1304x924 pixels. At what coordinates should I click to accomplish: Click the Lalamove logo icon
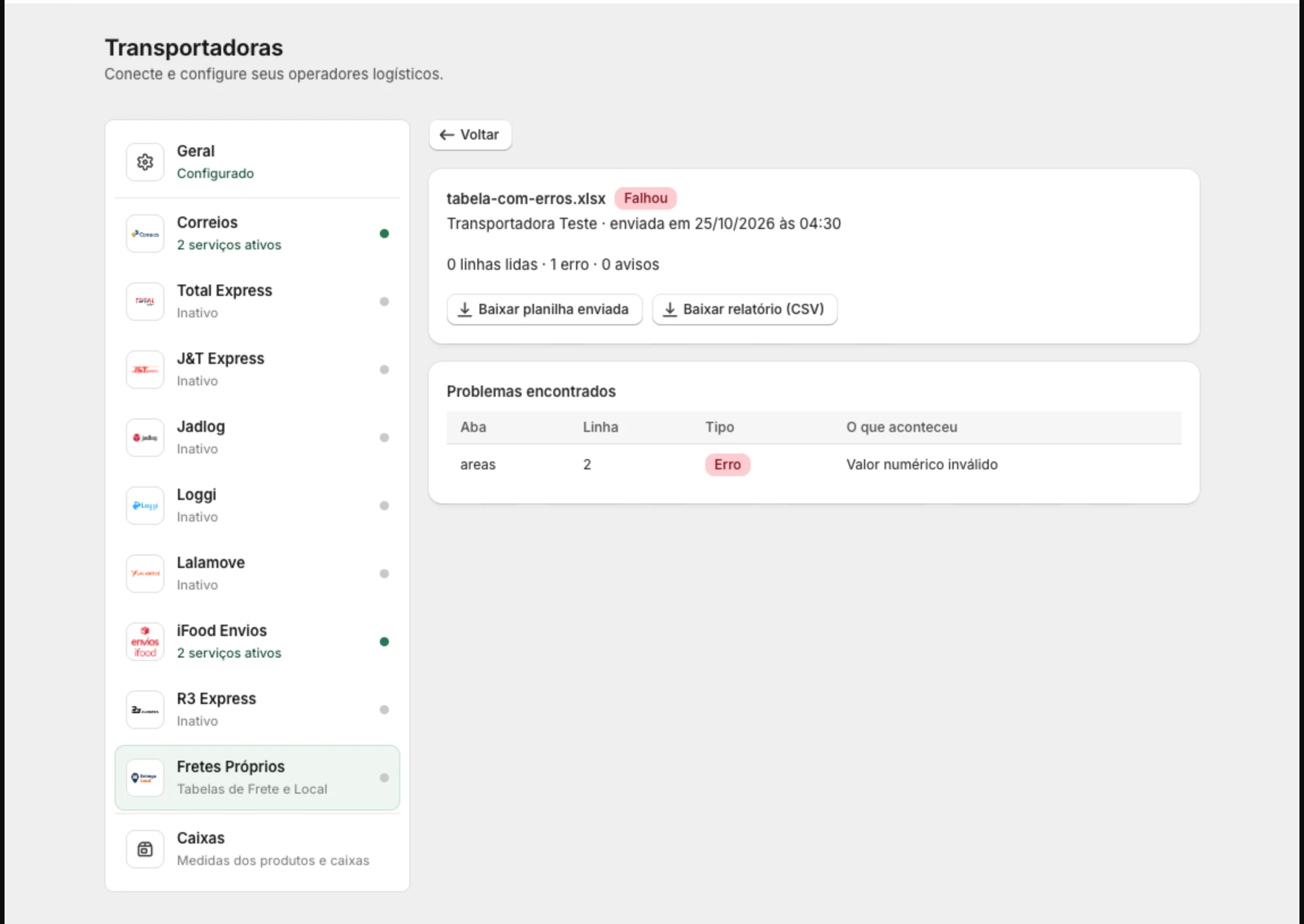(145, 574)
